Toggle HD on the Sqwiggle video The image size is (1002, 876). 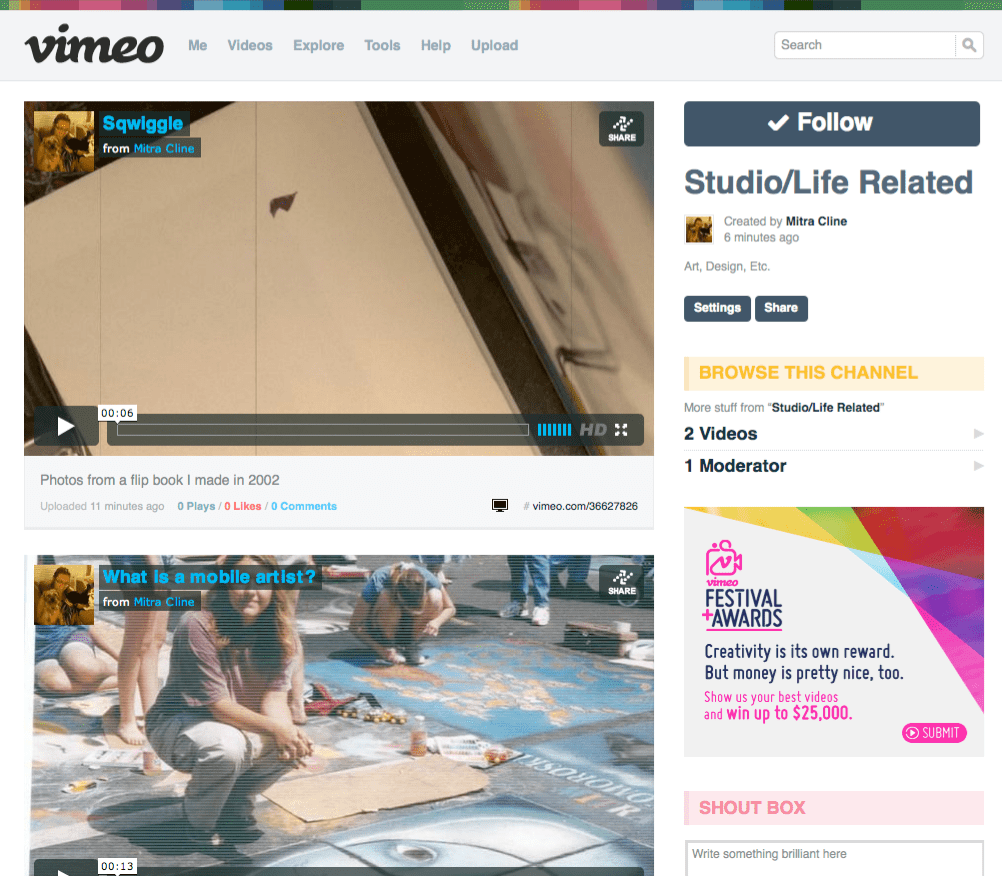pyautogui.click(x=592, y=430)
